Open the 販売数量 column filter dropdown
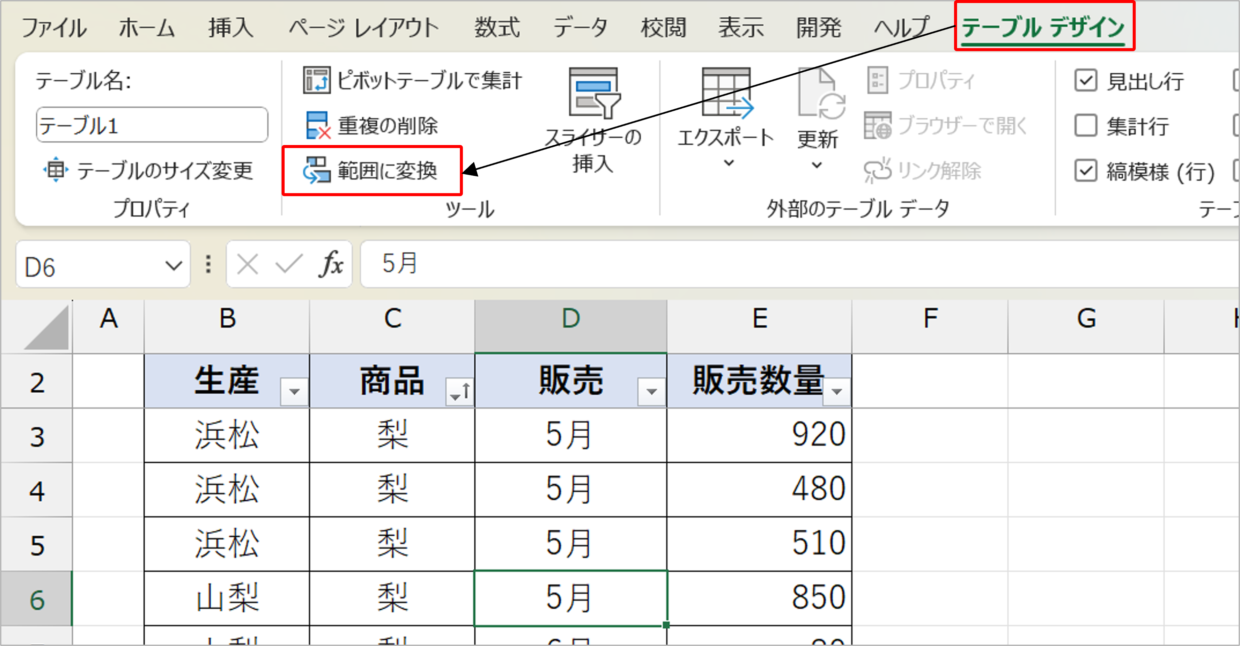The width and height of the screenshot is (1240, 646). (837, 393)
